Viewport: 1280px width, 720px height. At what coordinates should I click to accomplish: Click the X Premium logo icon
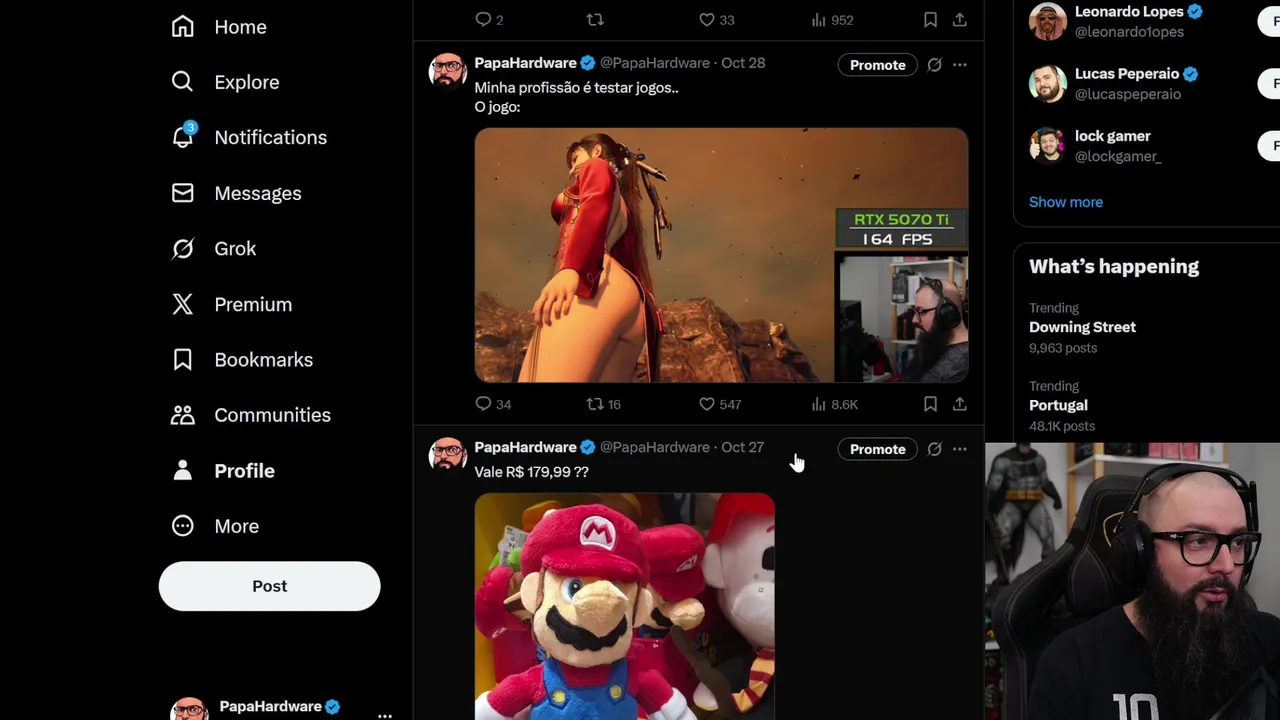click(x=182, y=304)
